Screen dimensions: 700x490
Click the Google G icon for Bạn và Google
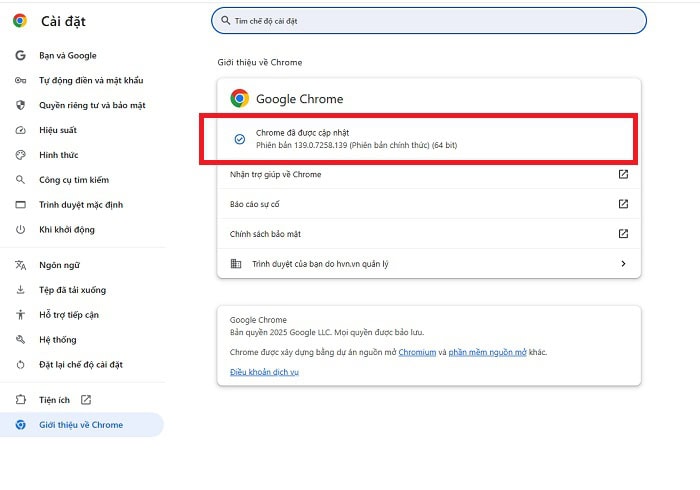[21, 55]
